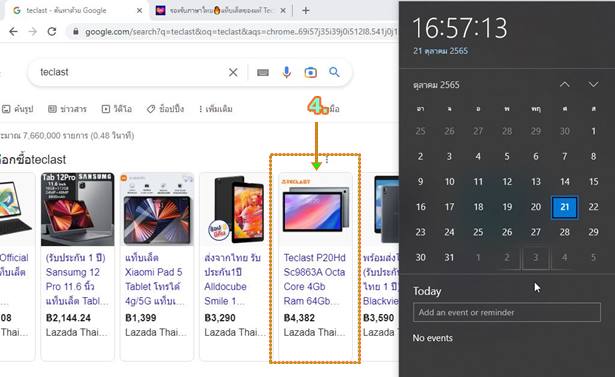Viewport: 615px width, 377px height.
Task: Open the วิดีโอ search filter
Action: tap(116, 109)
